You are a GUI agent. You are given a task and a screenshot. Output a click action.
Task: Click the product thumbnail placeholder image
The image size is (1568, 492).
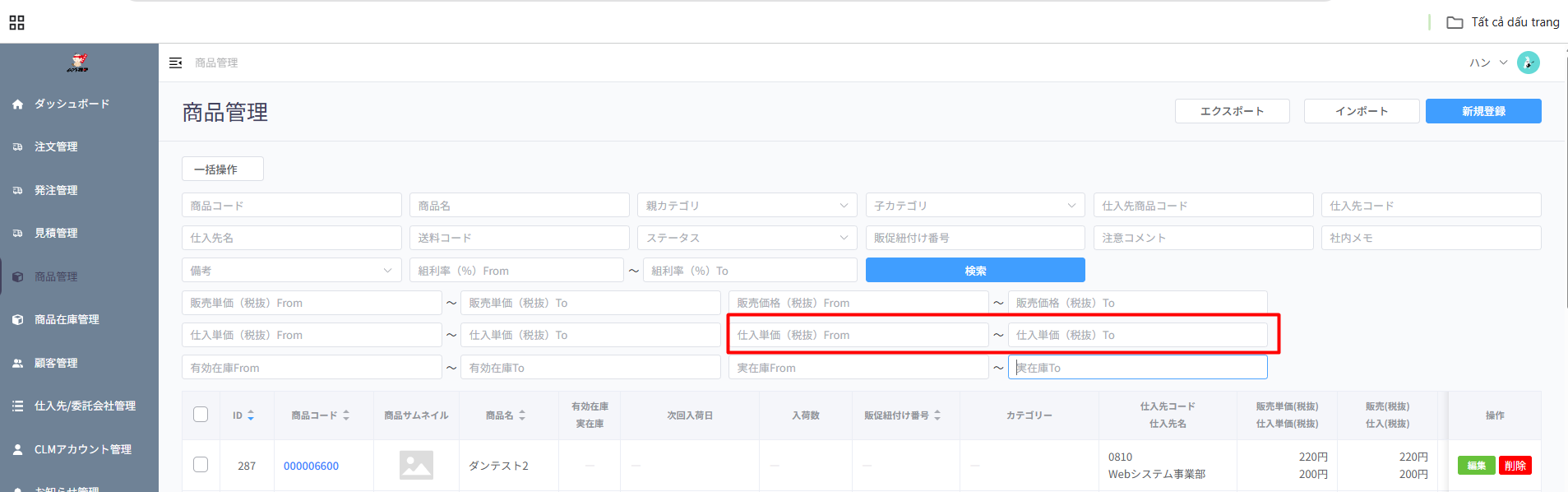point(416,465)
